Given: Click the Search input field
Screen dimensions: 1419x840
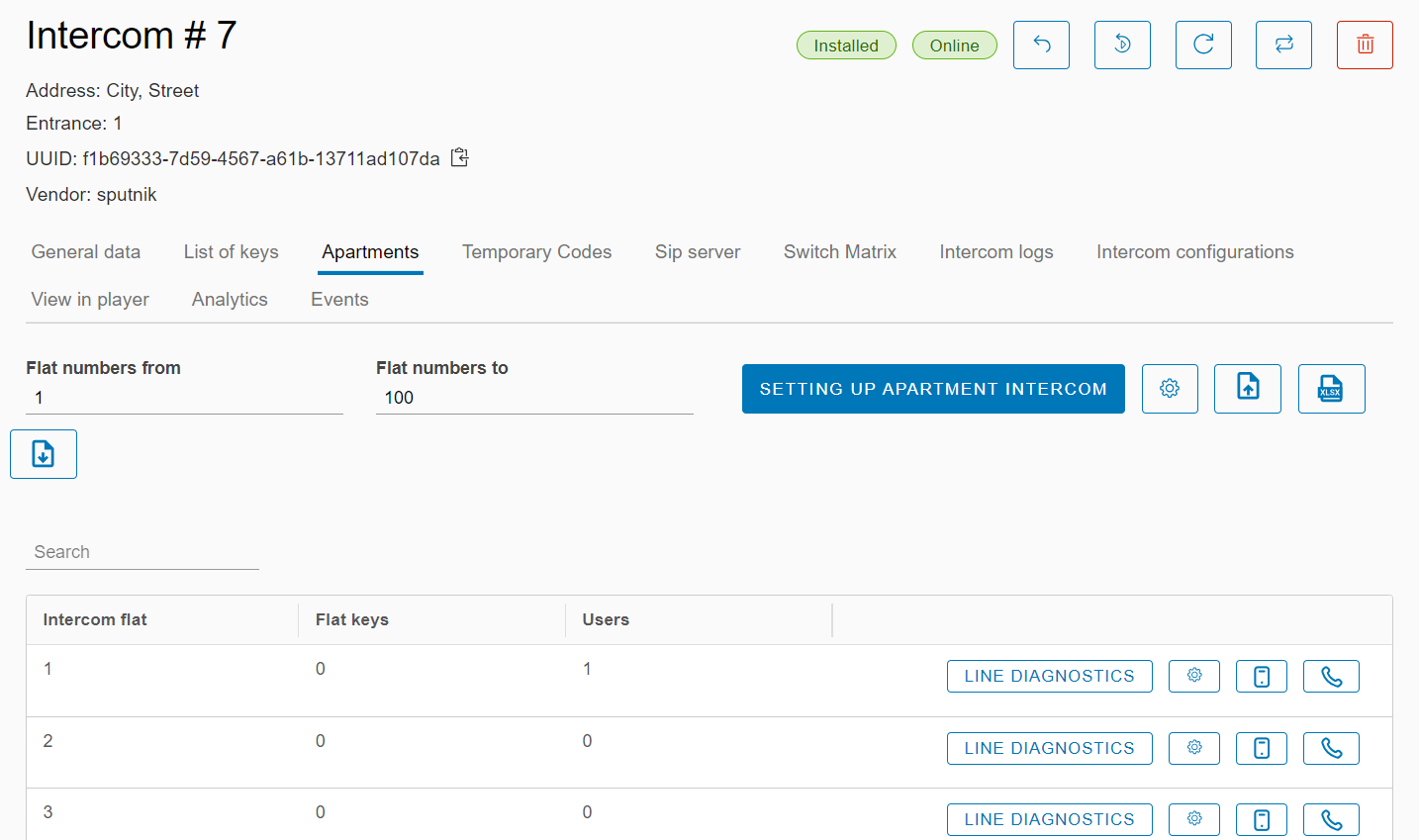Looking at the screenshot, I should [142, 552].
